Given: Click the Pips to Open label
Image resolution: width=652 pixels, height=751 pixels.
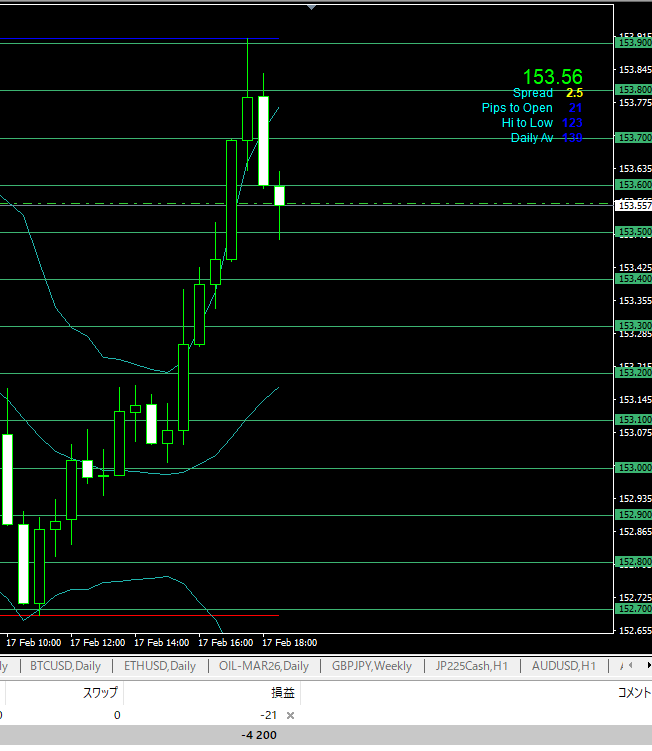Looking at the screenshot, I should click(516, 108).
